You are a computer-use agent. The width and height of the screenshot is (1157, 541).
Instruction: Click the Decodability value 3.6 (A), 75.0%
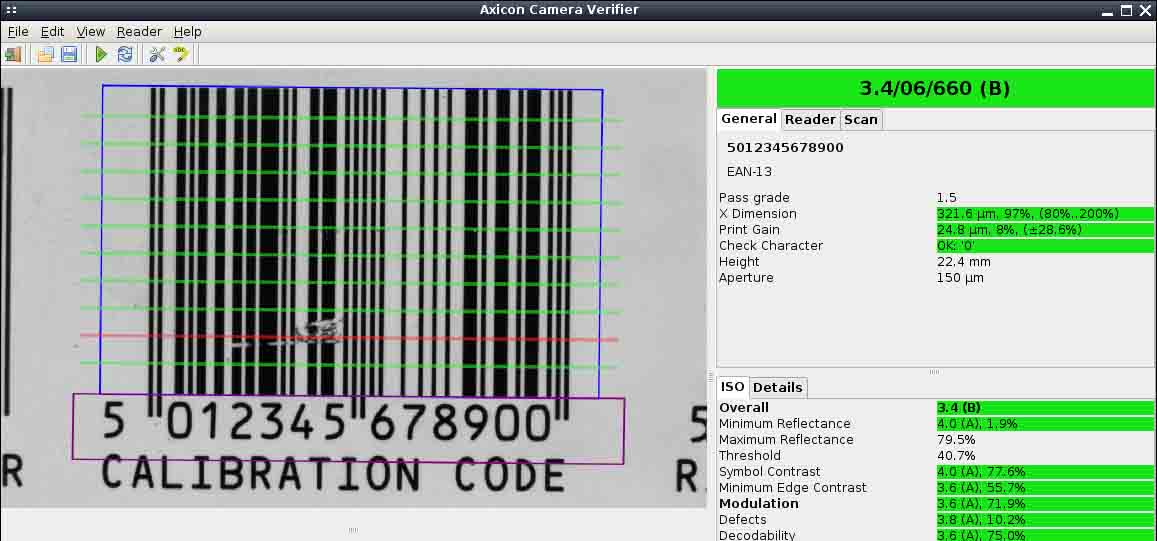[x=1045, y=536]
